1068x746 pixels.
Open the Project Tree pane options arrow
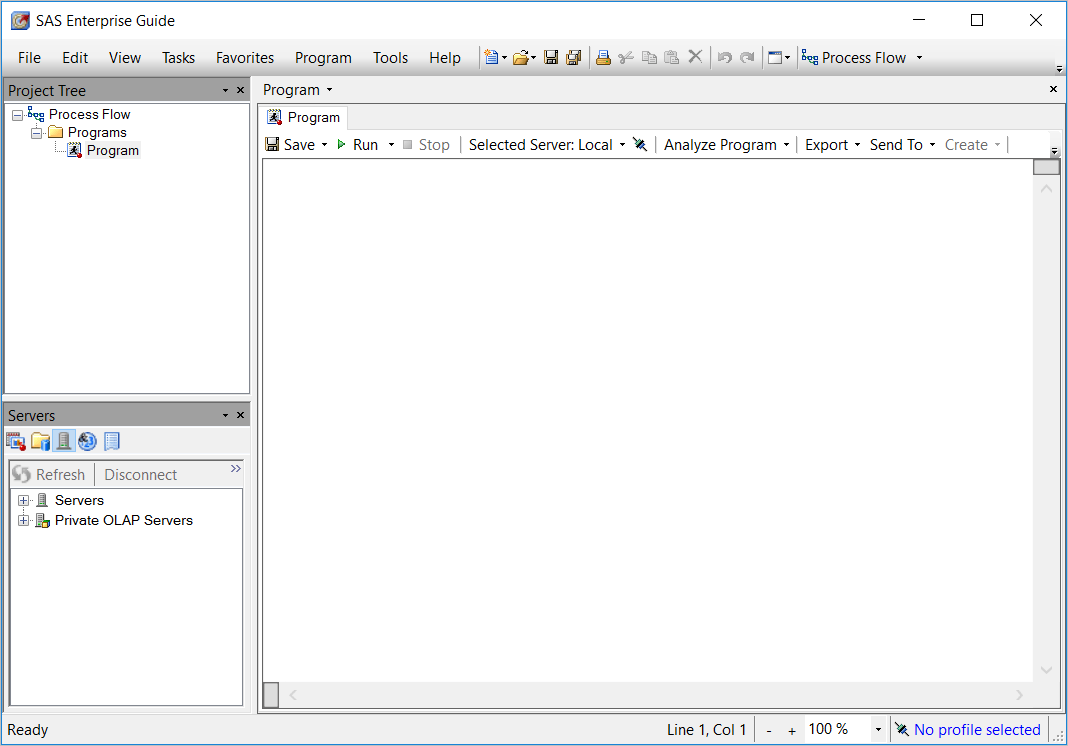point(225,91)
